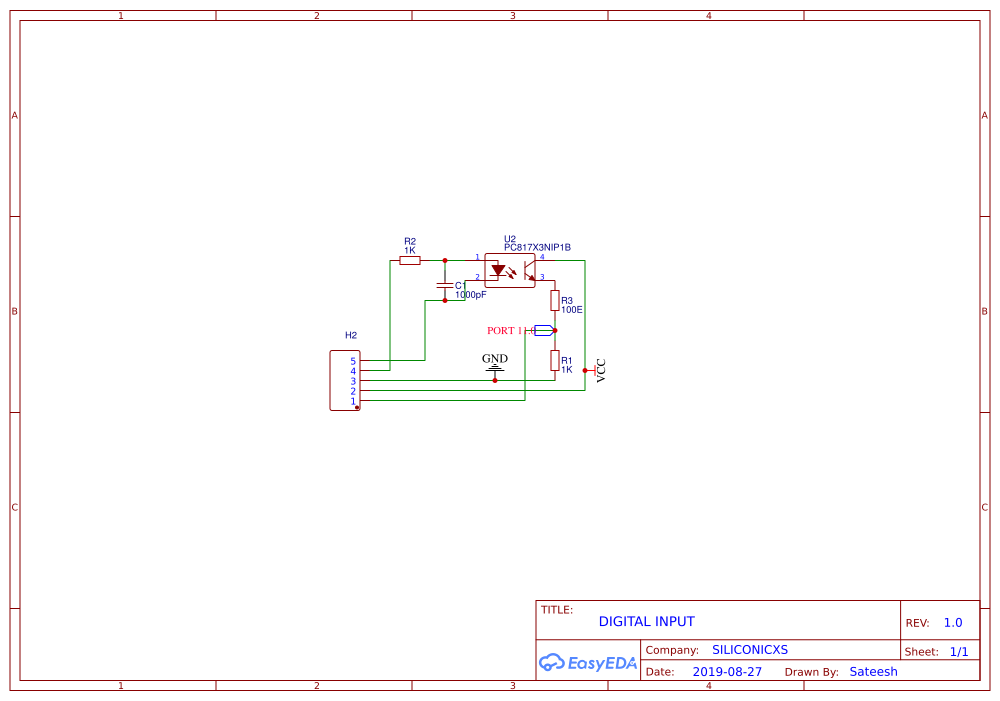Viewport: 1000px width, 701px height.
Task: Select the capacitor C1 symbol
Action: pos(444,286)
